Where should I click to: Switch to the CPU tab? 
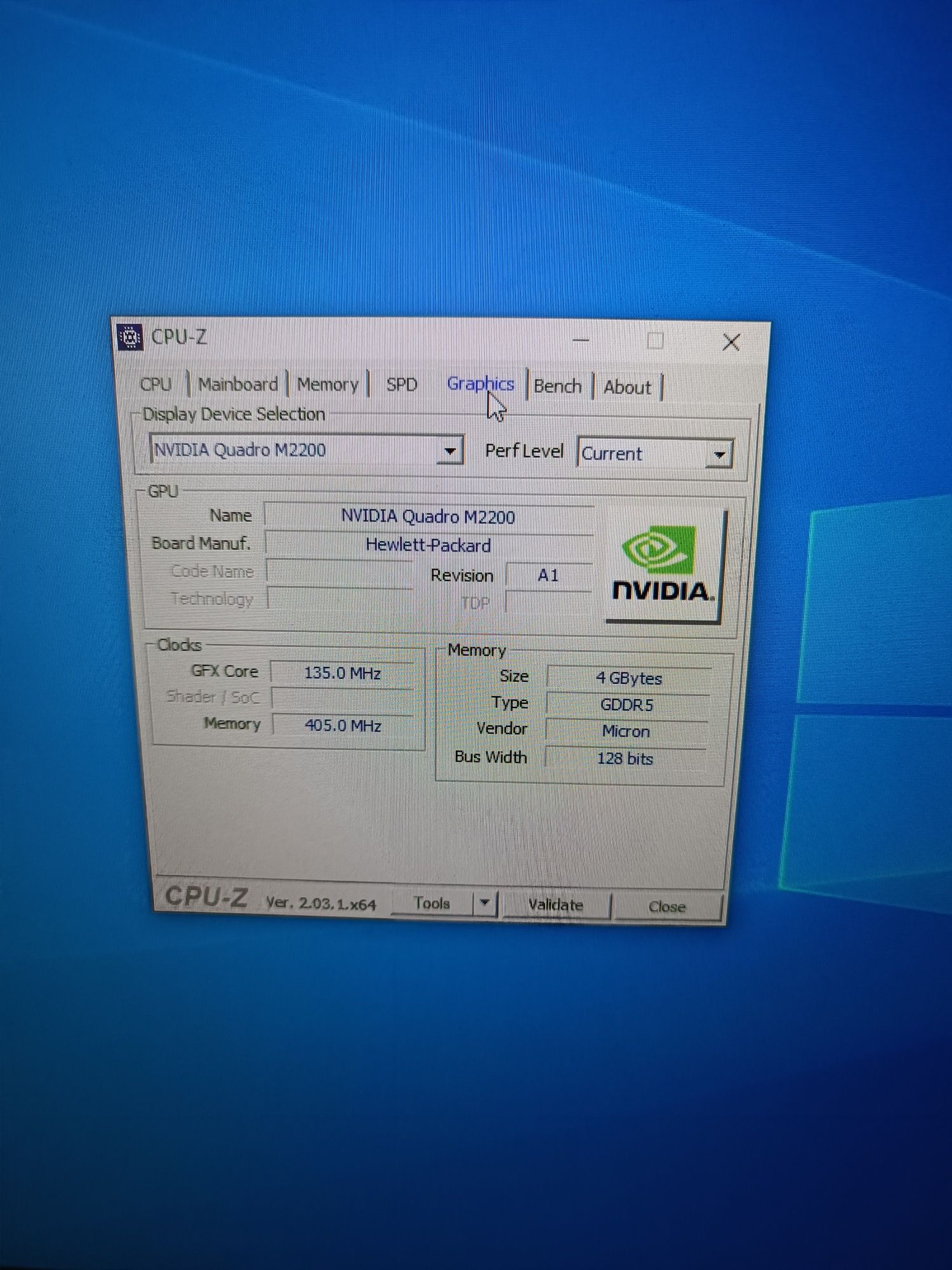coord(155,384)
